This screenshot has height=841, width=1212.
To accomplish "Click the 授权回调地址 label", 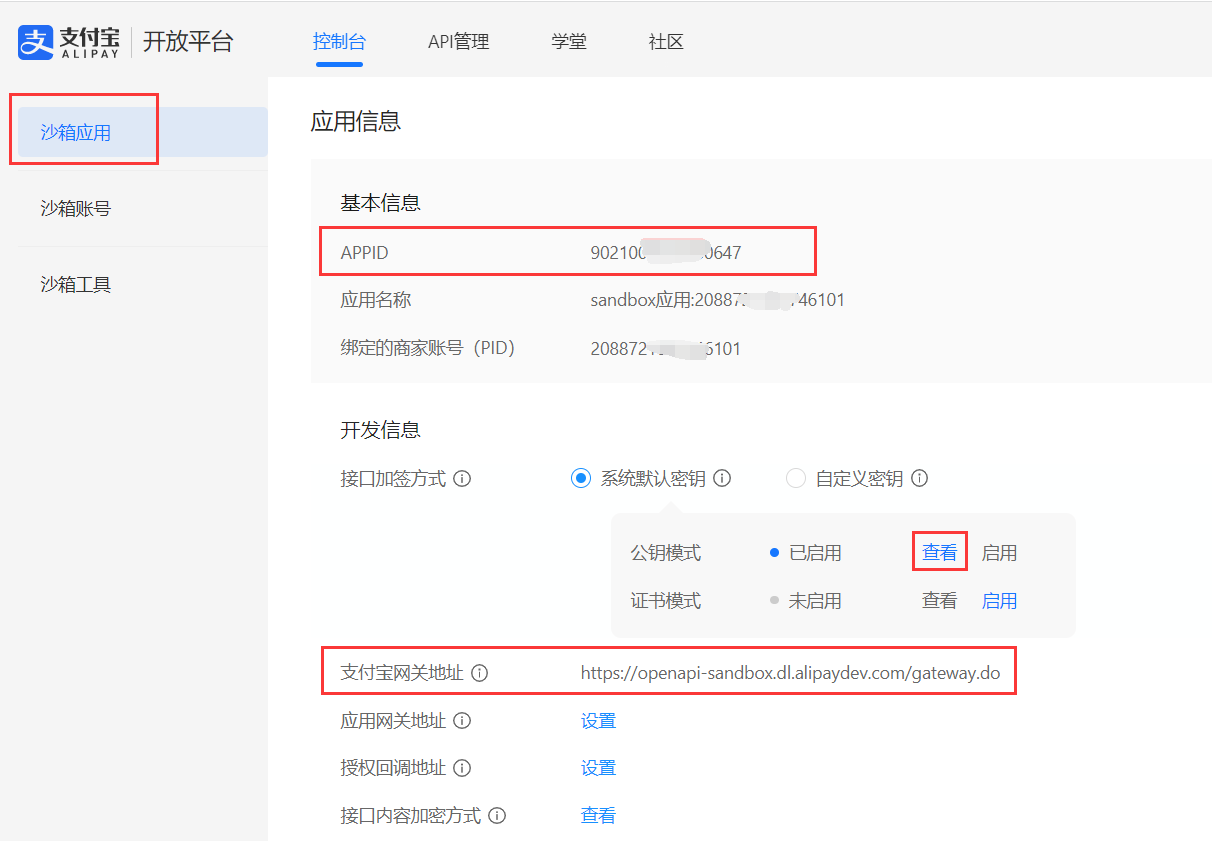I will click(x=394, y=768).
